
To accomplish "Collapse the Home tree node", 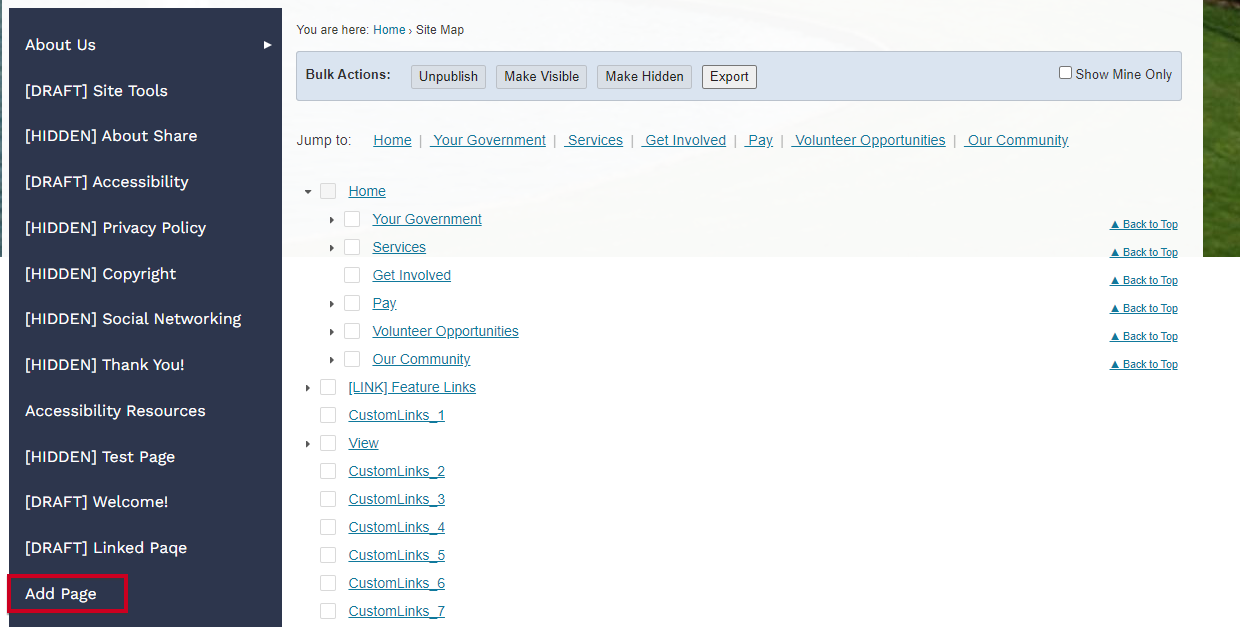I will (308, 191).
